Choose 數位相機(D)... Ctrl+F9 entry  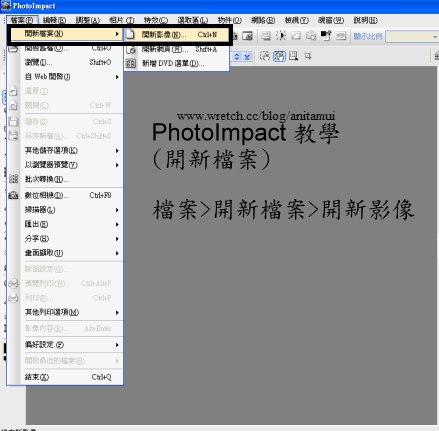tap(65, 195)
